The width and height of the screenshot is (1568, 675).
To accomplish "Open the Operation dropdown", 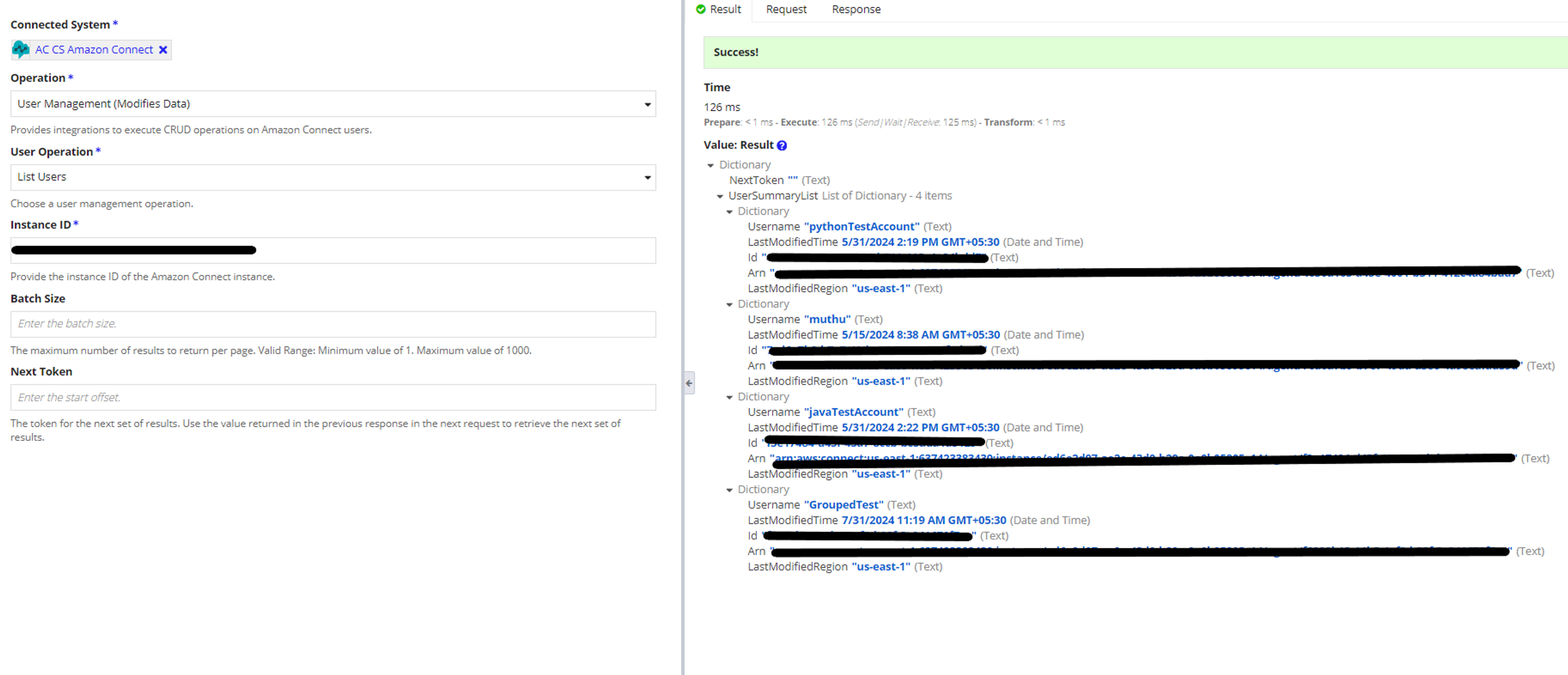I will click(x=333, y=104).
